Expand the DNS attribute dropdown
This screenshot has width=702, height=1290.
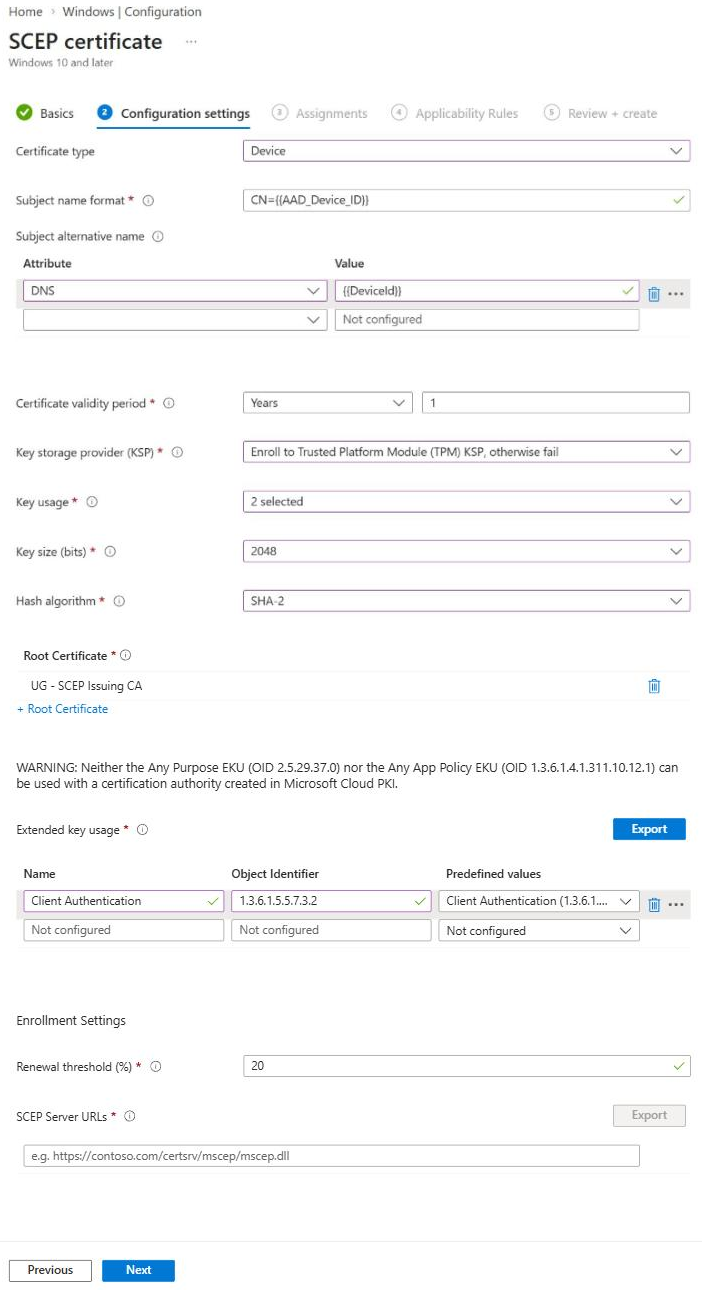[175, 291]
